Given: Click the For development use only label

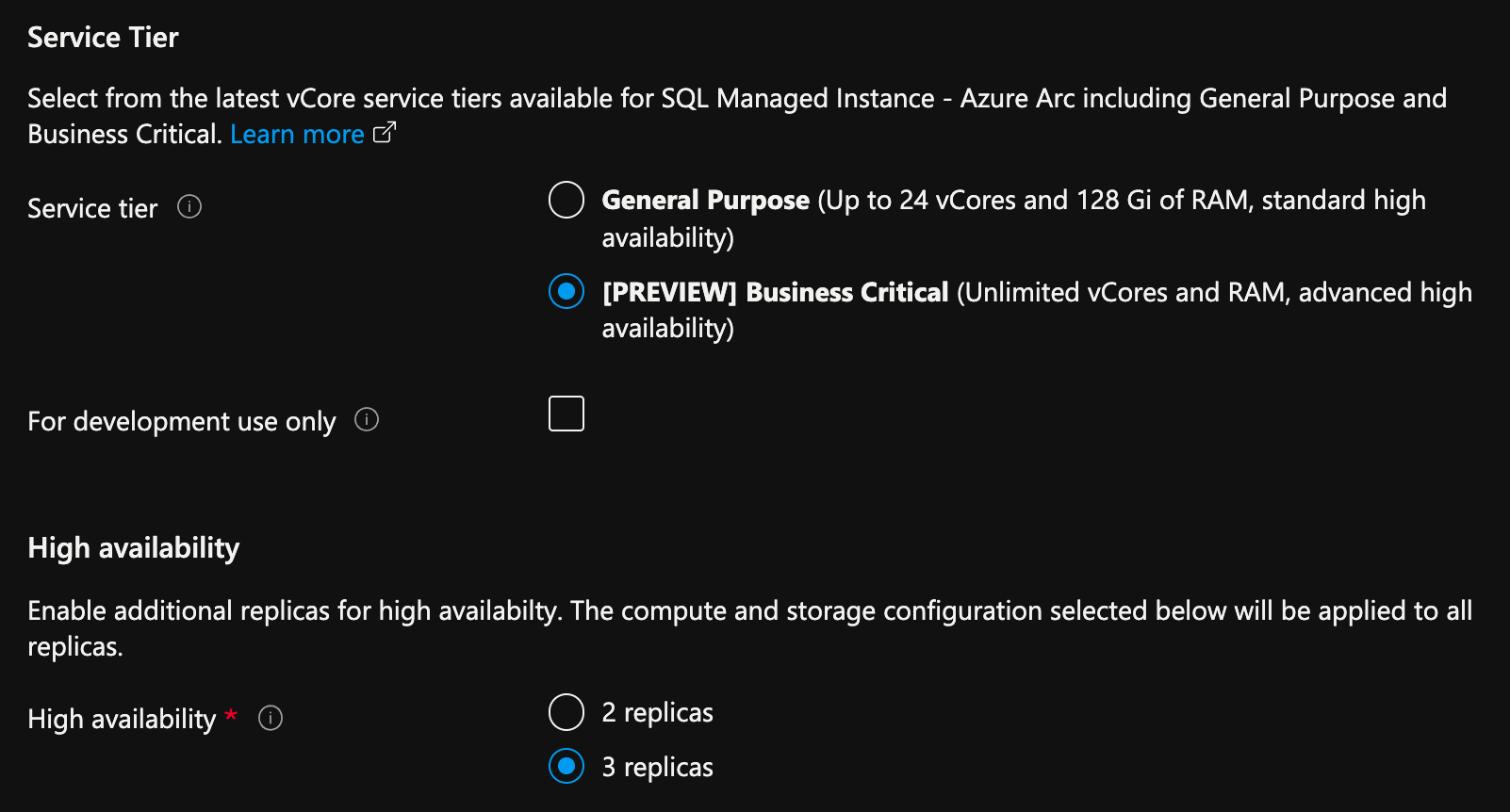Looking at the screenshot, I should coord(182,421).
